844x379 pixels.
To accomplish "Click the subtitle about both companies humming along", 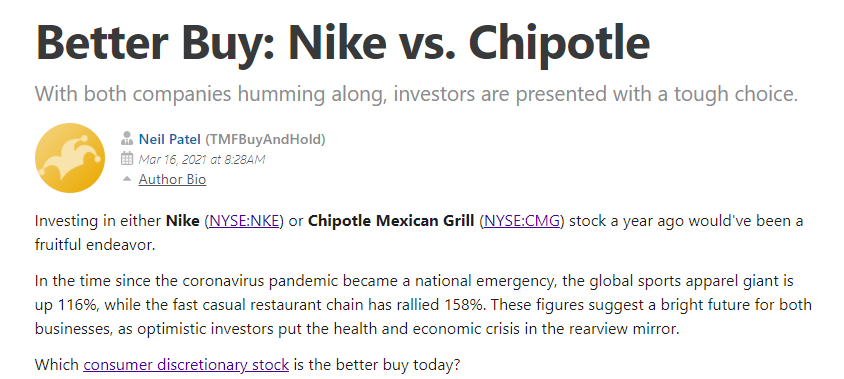I will click(x=416, y=94).
